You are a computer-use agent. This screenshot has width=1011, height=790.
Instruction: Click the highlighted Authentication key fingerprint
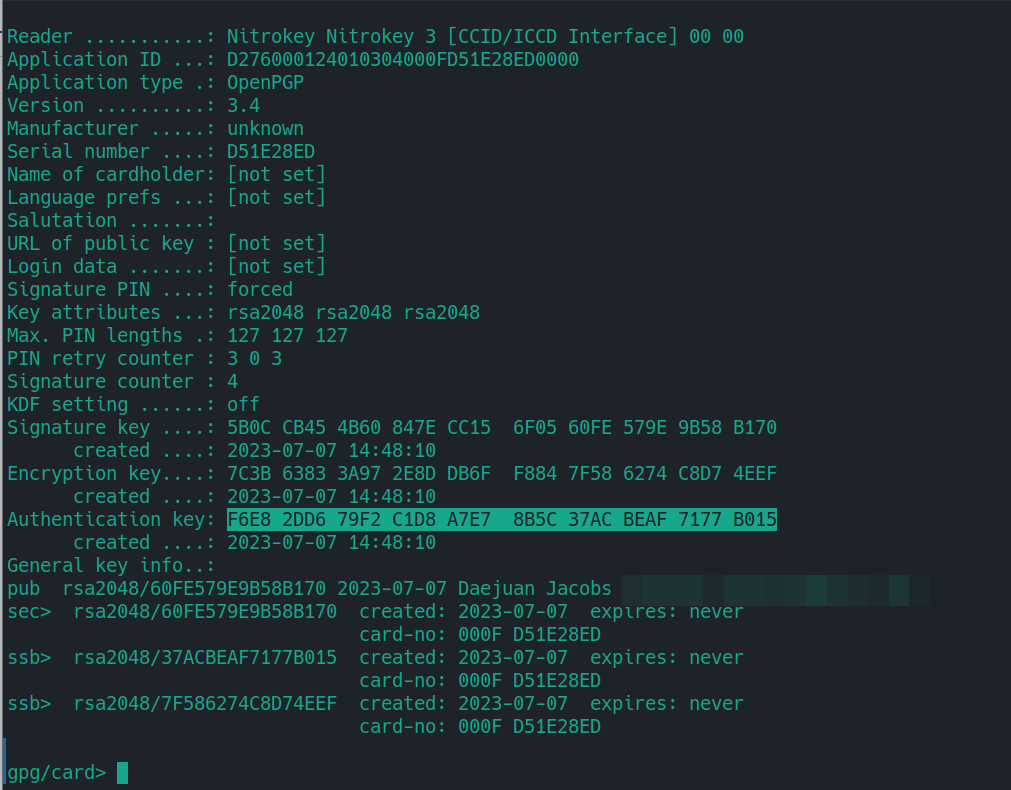coord(502,520)
